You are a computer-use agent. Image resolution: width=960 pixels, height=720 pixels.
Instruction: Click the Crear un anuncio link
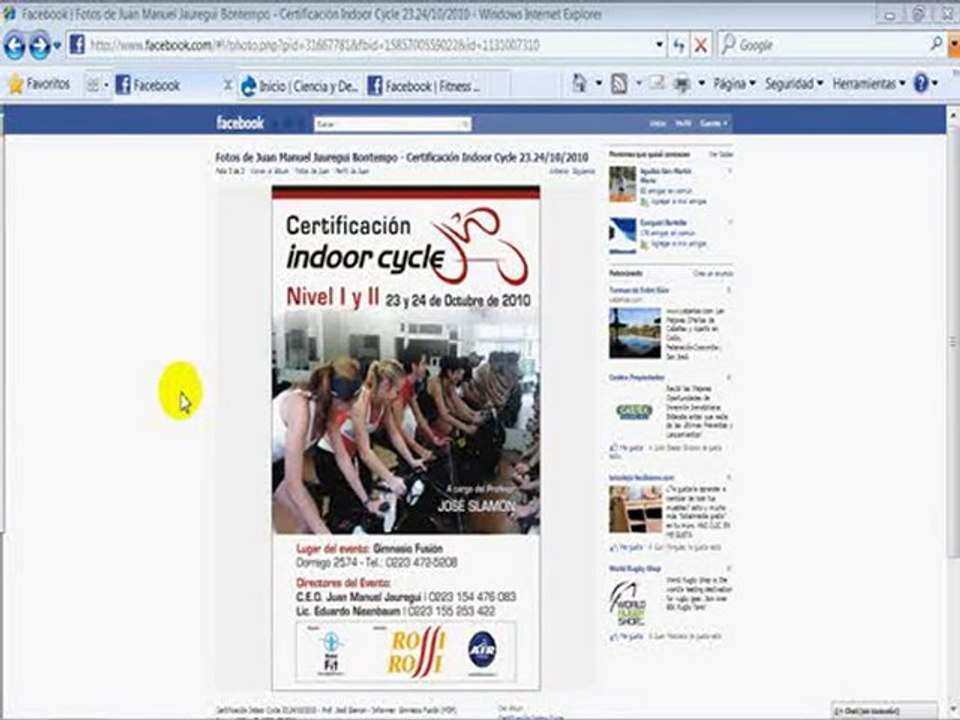[x=713, y=273]
